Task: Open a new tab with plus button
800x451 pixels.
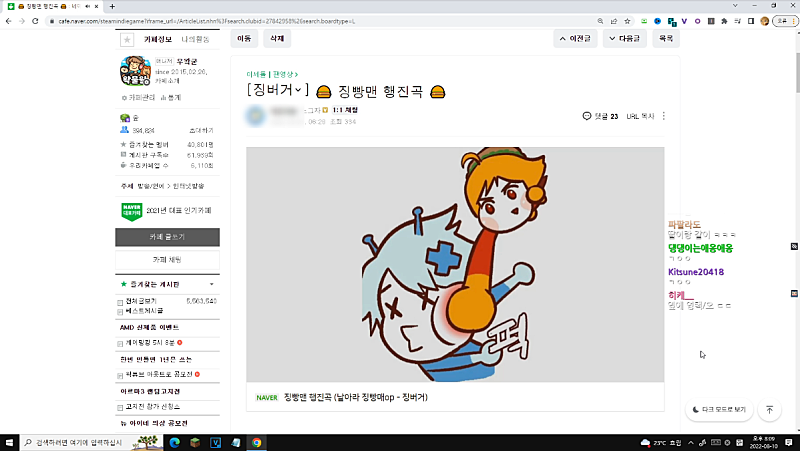Action: tap(112, 6)
